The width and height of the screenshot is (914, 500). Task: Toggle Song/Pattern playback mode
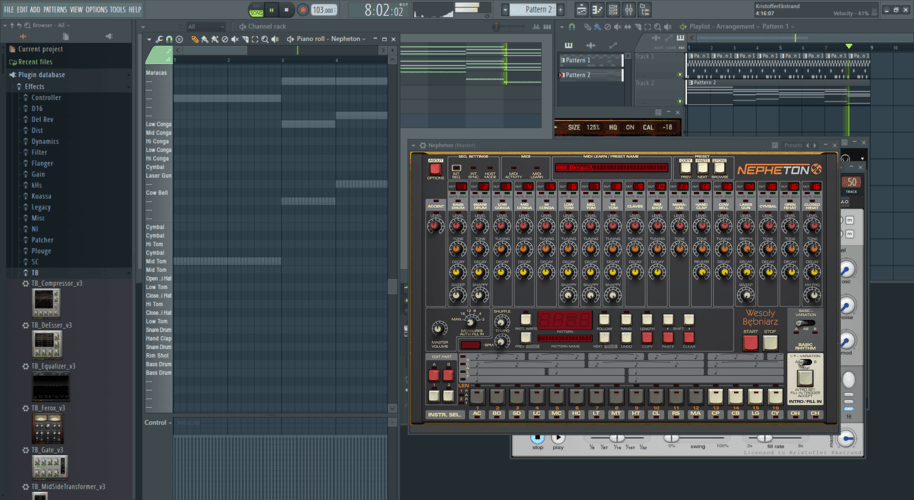pyautogui.click(x=256, y=10)
